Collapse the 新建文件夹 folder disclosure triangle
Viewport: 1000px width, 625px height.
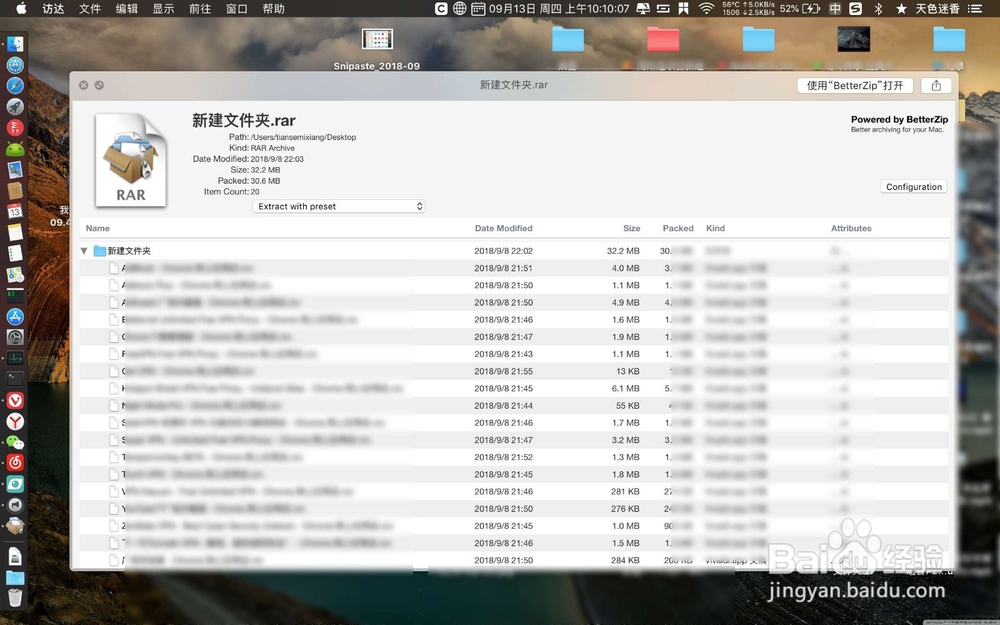[84, 251]
